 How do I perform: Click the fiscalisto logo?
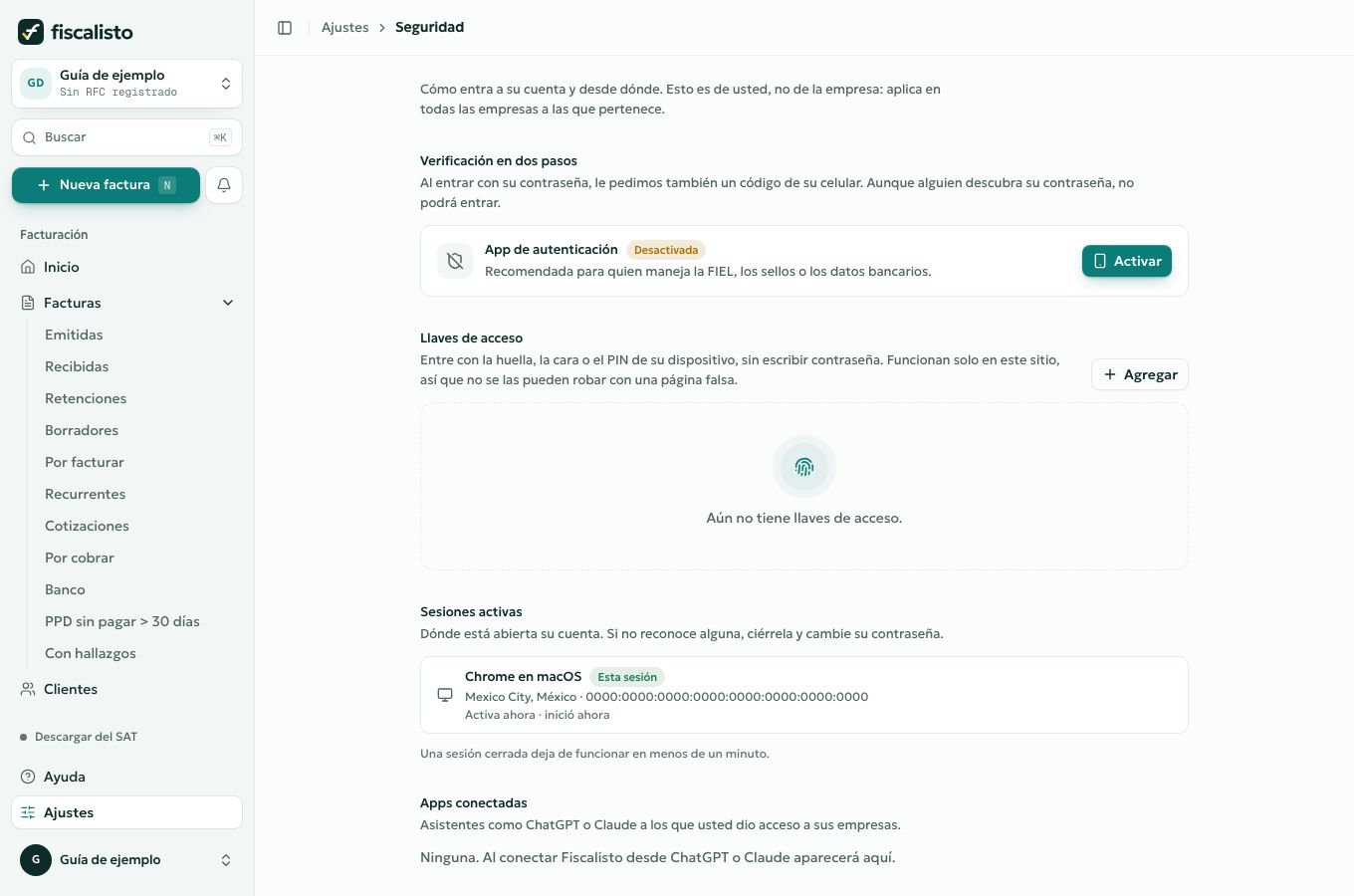(x=76, y=32)
